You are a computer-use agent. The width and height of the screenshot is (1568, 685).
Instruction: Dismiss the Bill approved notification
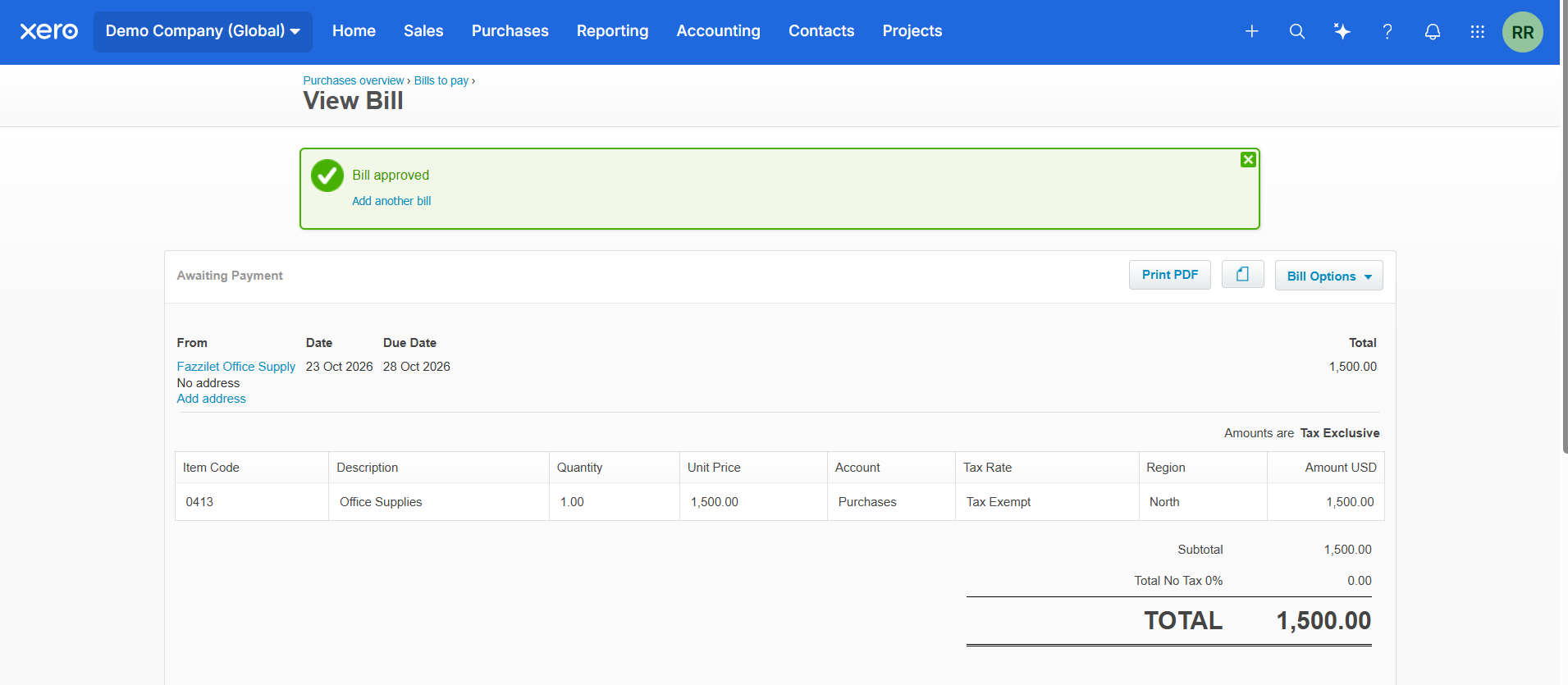pos(1248,160)
